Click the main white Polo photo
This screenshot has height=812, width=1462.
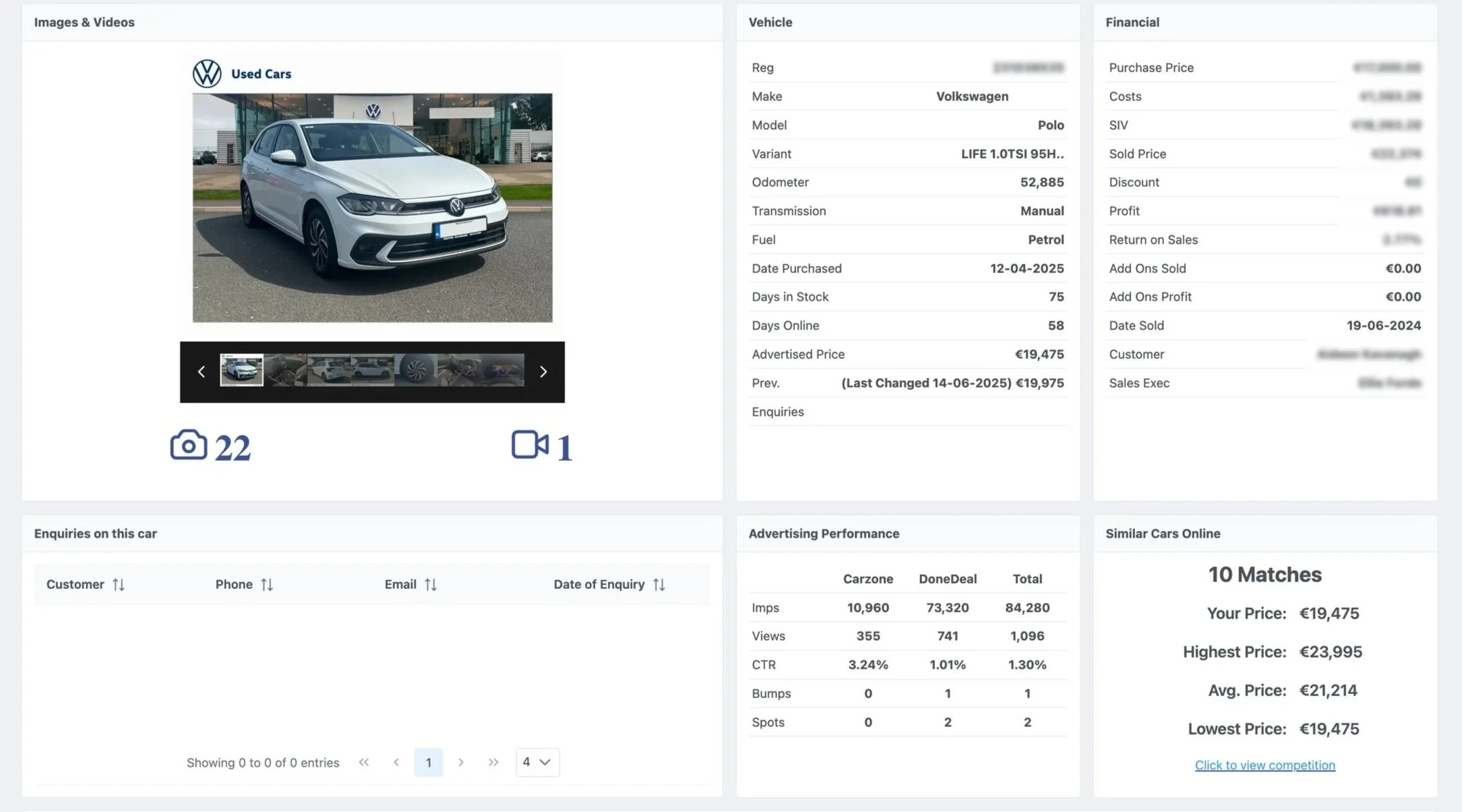coord(372,208)
